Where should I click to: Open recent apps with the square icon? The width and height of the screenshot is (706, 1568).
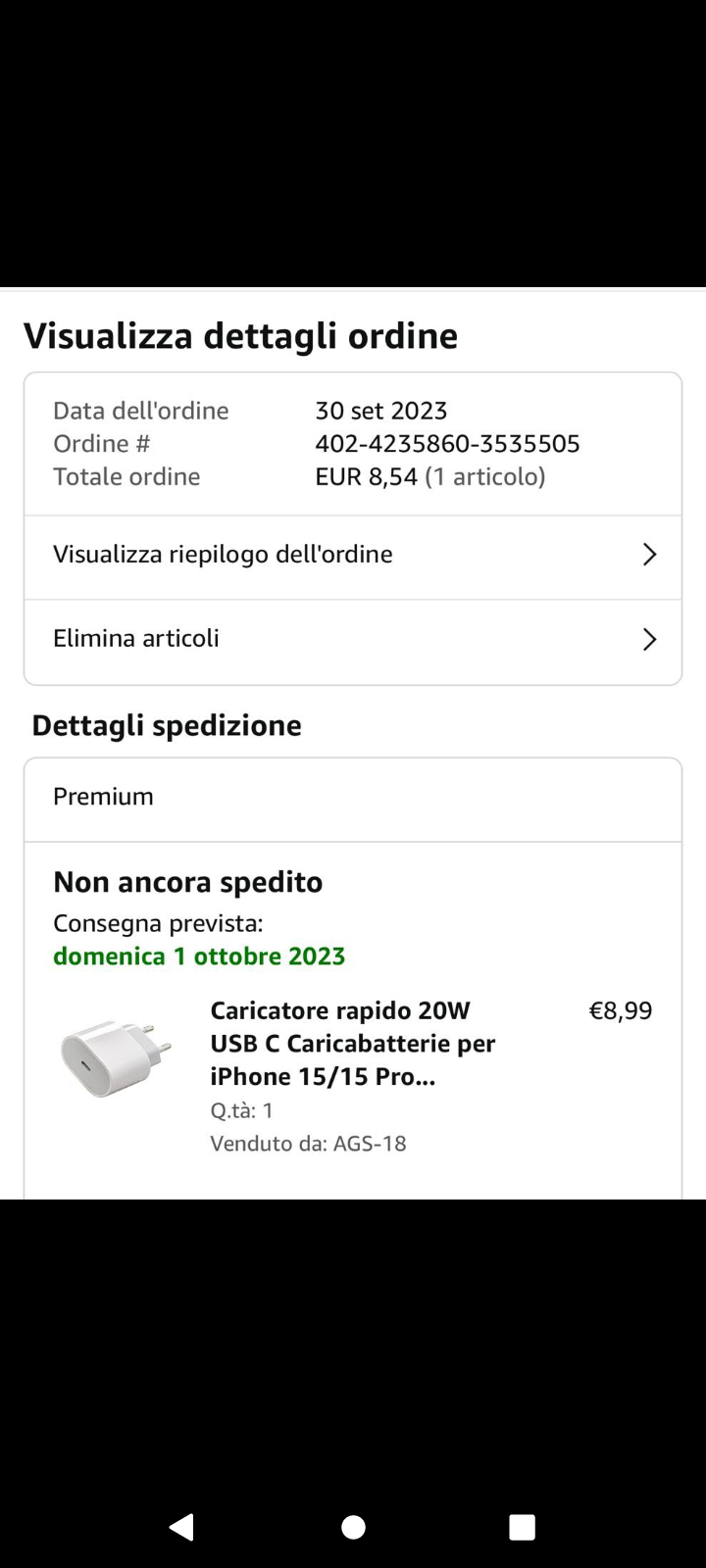click(523, 1527)
